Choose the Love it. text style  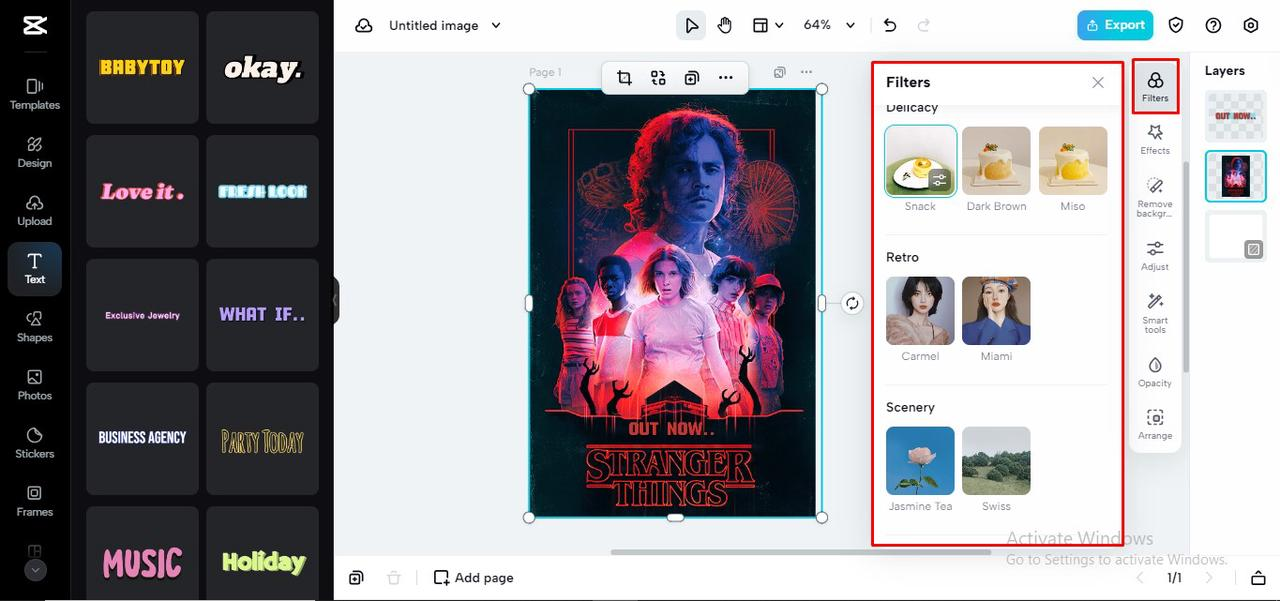(142, 192)
